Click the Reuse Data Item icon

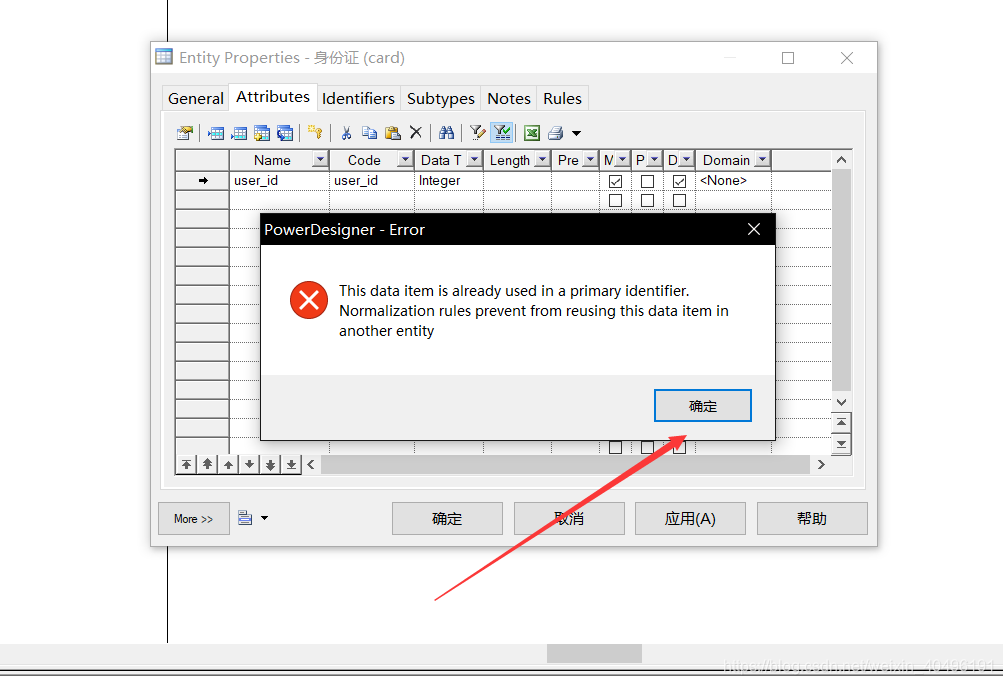tap(285, 133)
